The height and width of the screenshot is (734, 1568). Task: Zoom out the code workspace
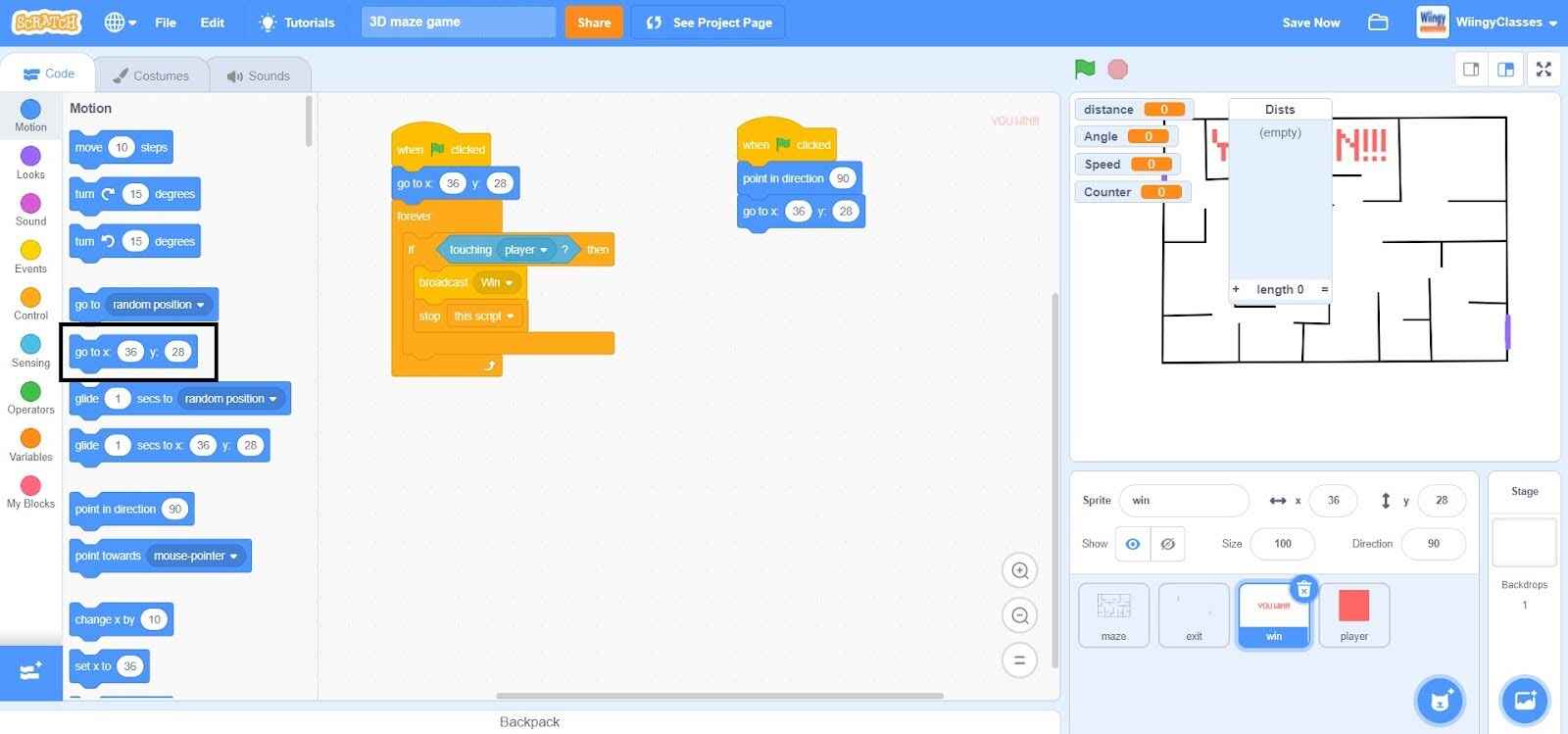click(1019, 615)
